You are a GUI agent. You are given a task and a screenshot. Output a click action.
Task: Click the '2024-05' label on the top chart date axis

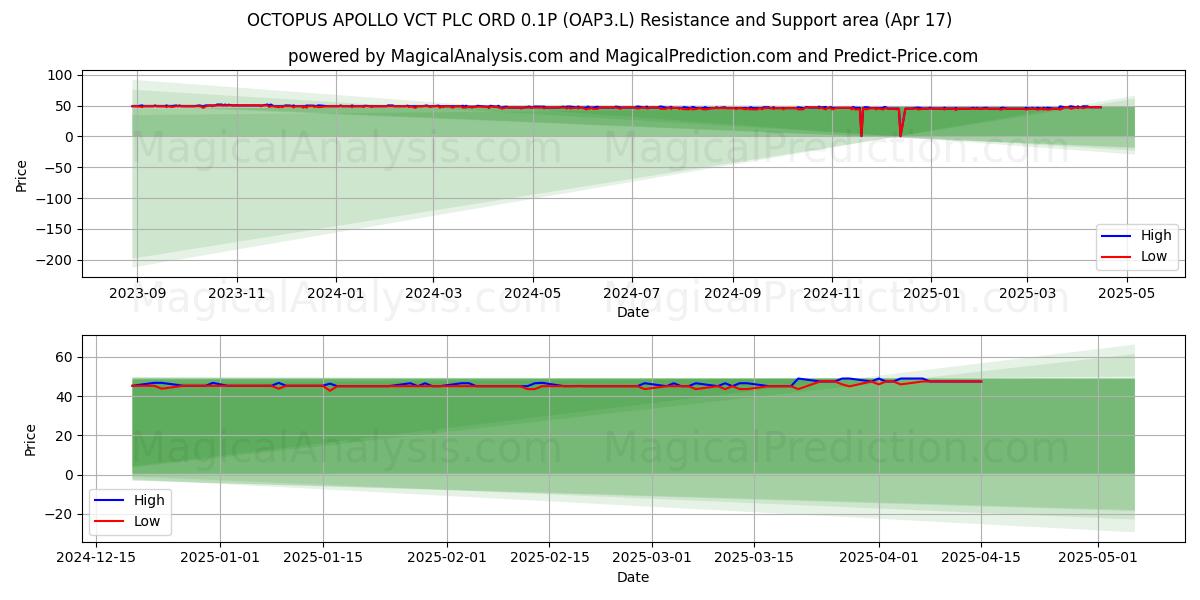[532, 294]
